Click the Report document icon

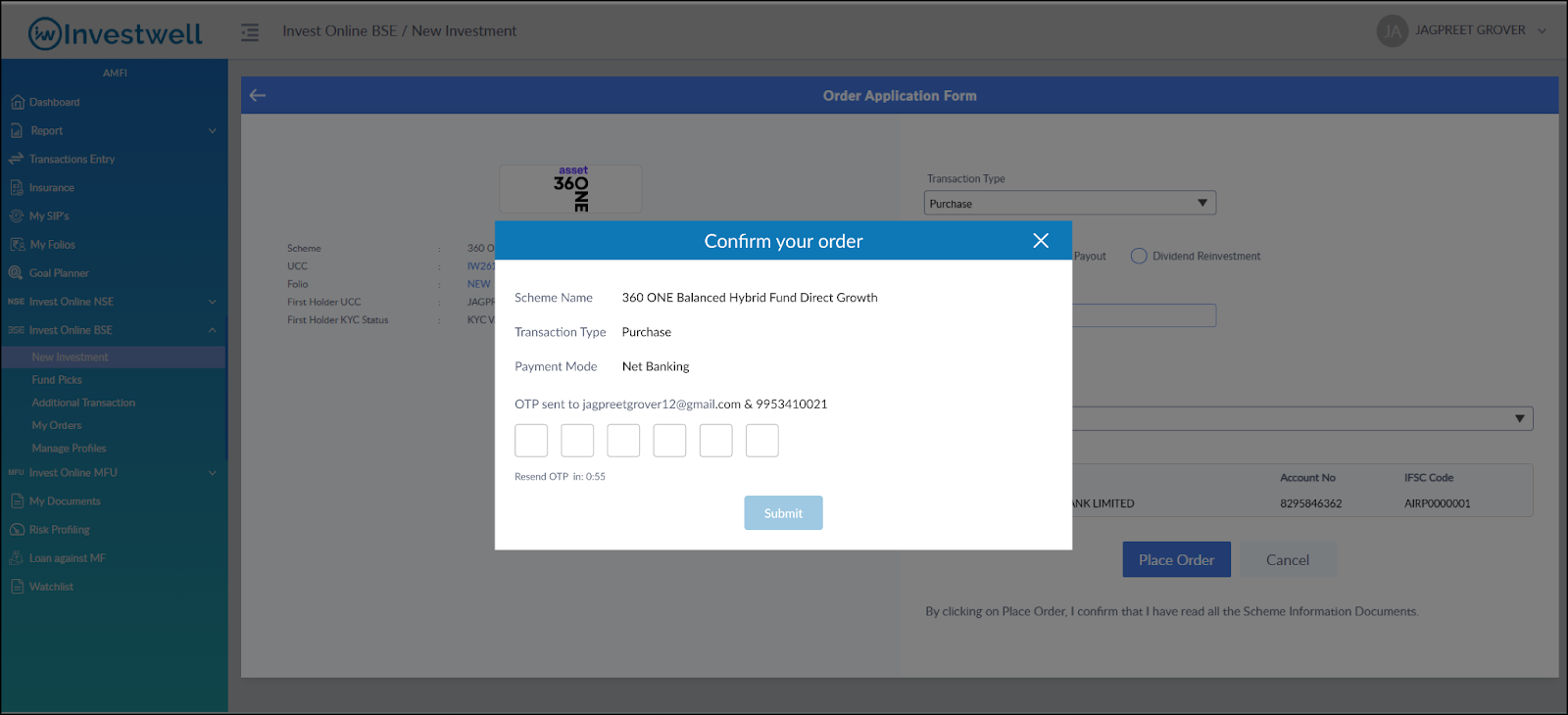[x=17, y=130]
